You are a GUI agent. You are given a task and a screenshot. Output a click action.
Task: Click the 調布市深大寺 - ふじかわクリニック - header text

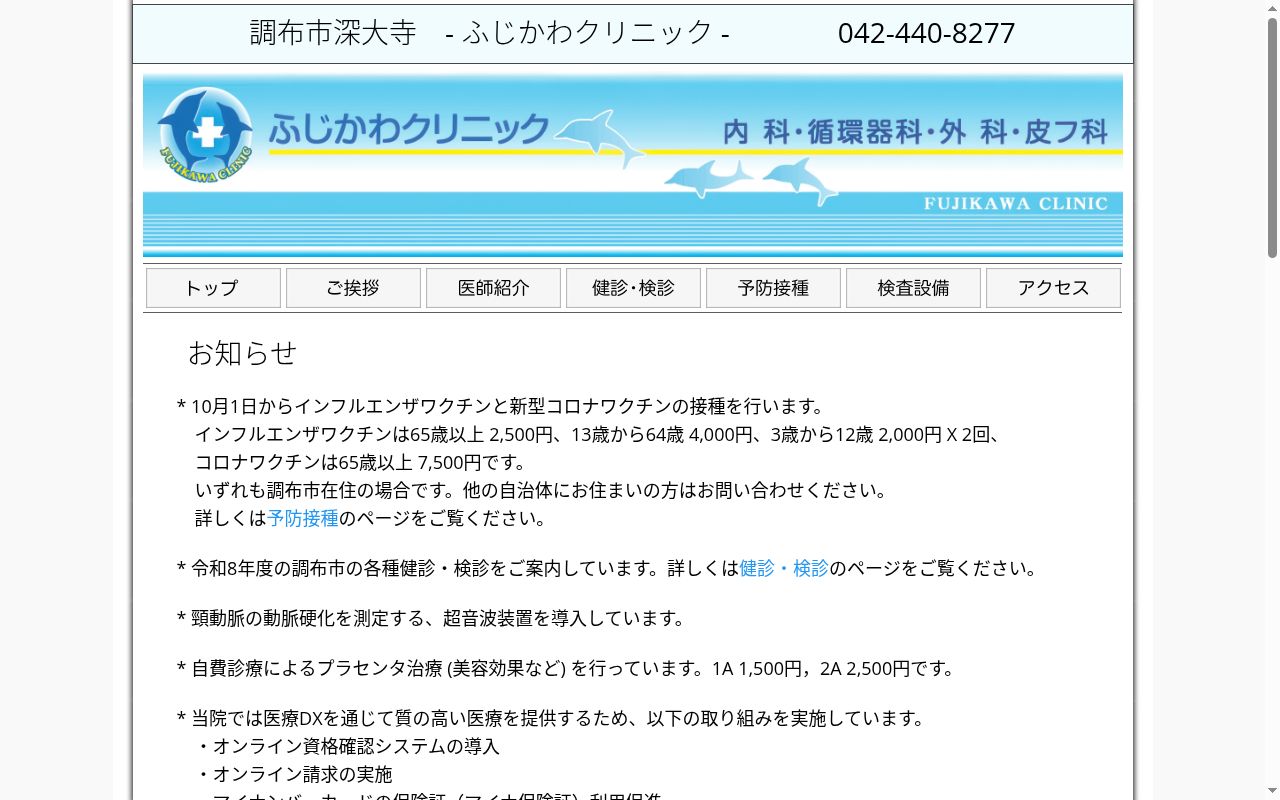490,33
